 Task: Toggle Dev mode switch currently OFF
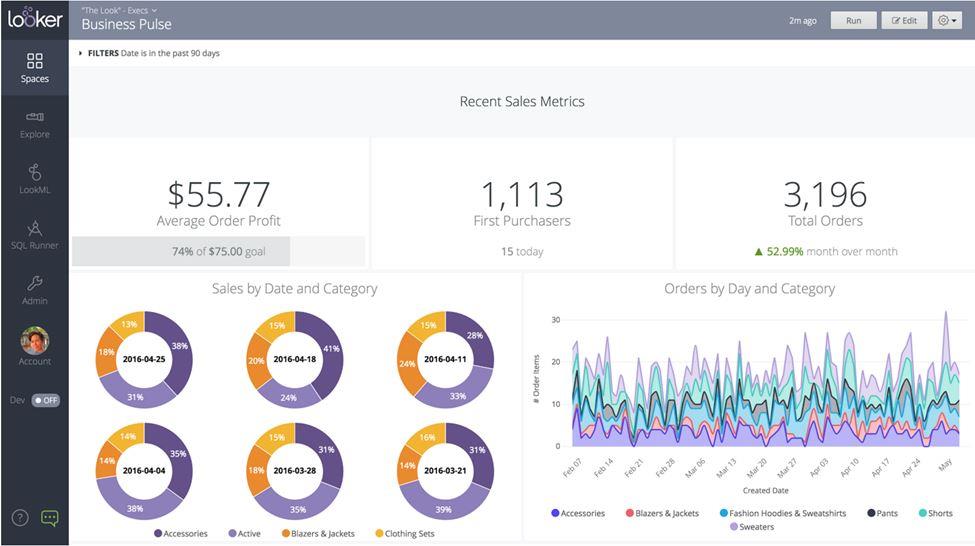(45, 400)
